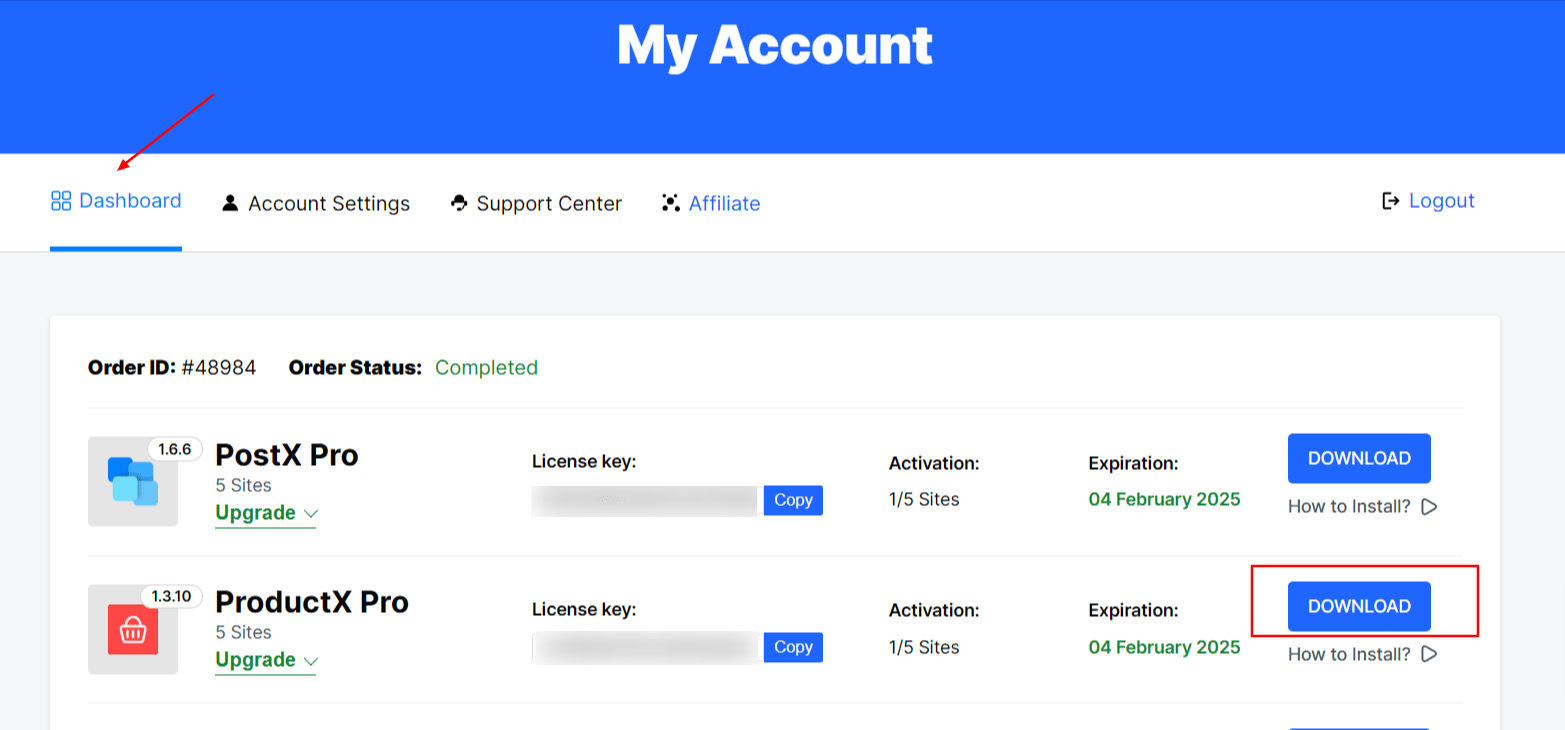Click the red cart icon for ProductX Pro
Image resolution: width=1565 pixels, height=730 pixels.
point(132,631)
